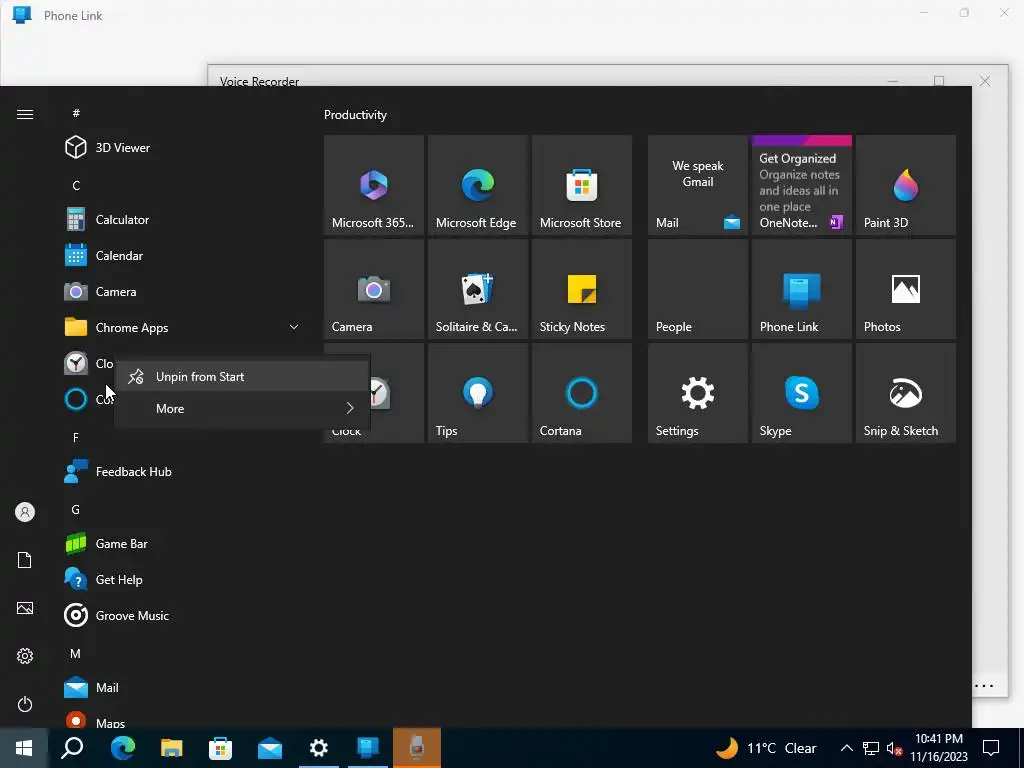
Task: Open Pictures from the Start sidebar
Action: tap(25, 608)
